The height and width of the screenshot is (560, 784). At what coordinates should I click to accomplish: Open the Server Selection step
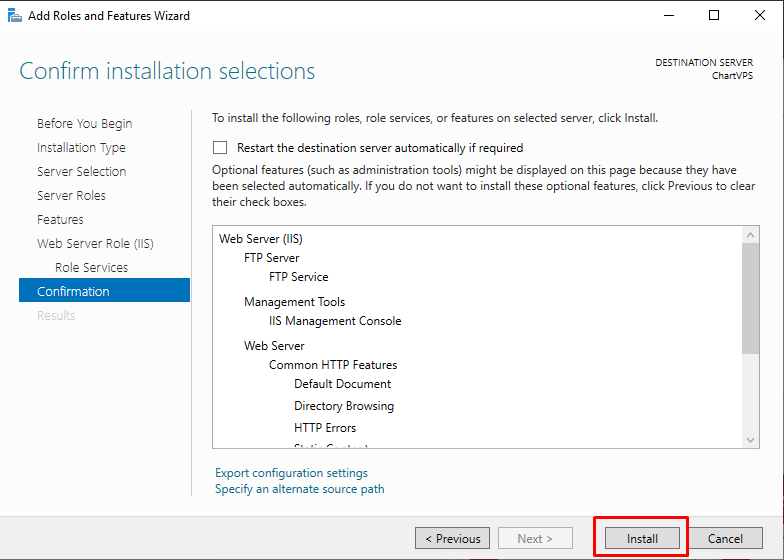pos(81,172)
